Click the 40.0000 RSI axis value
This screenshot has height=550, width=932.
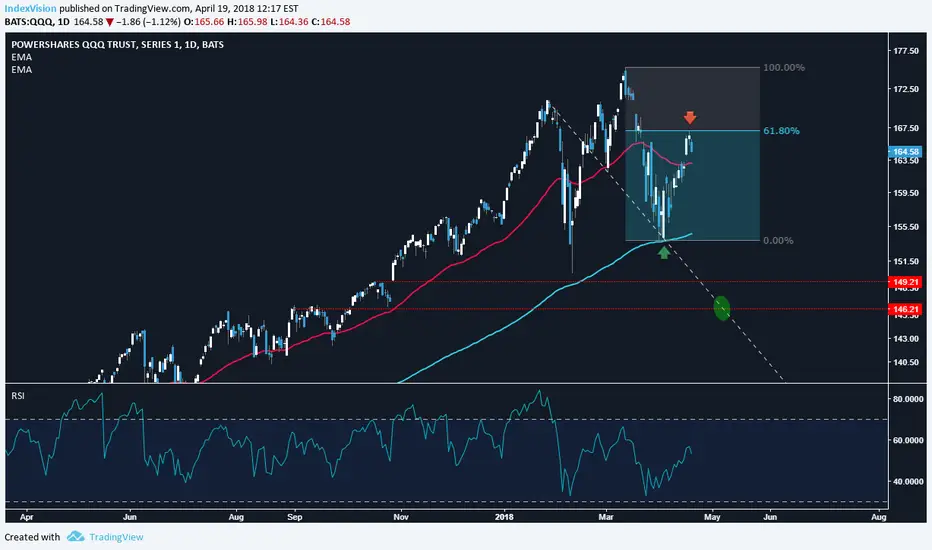[x=908, y=481]
